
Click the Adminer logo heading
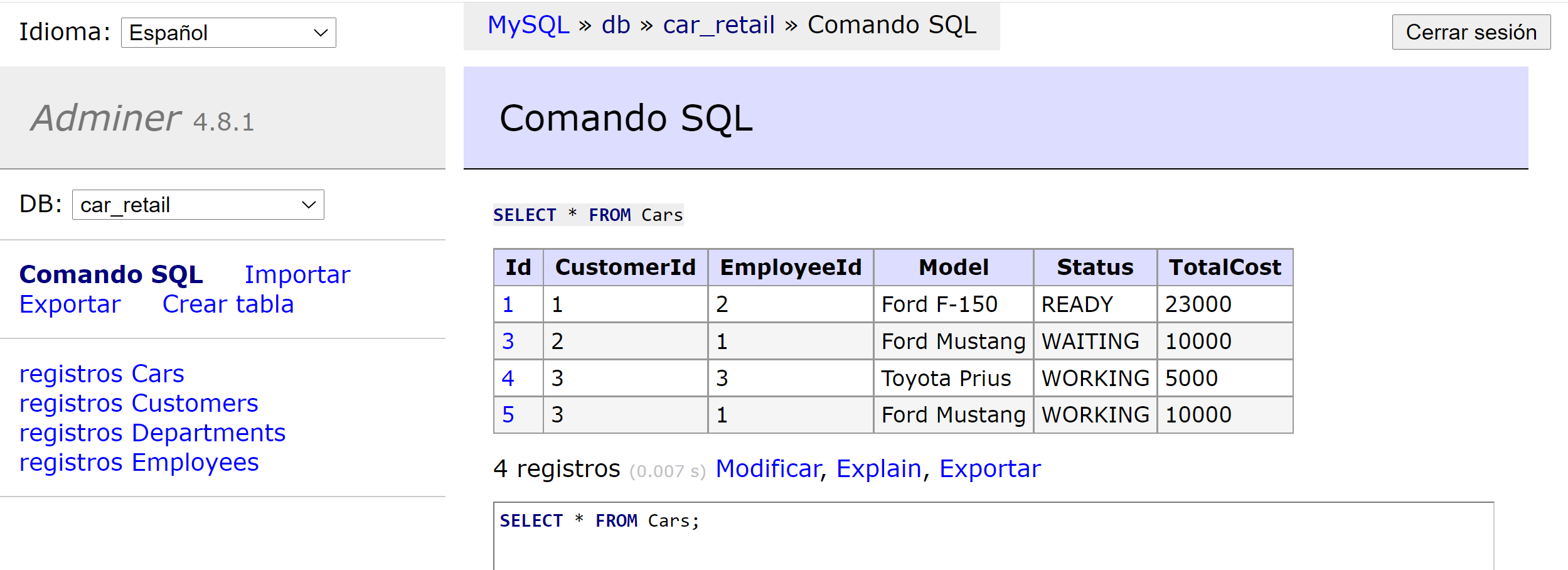point(106,118)
